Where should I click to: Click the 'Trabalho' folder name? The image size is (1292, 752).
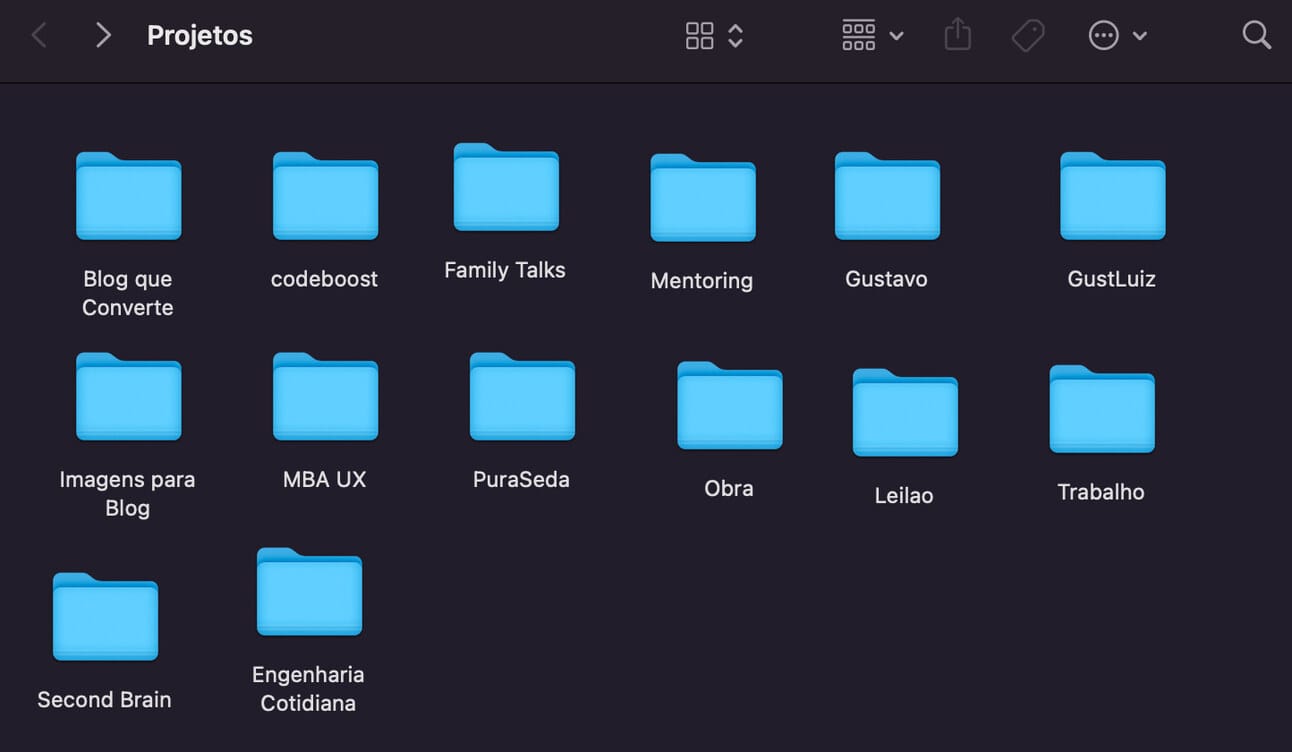1101,492
